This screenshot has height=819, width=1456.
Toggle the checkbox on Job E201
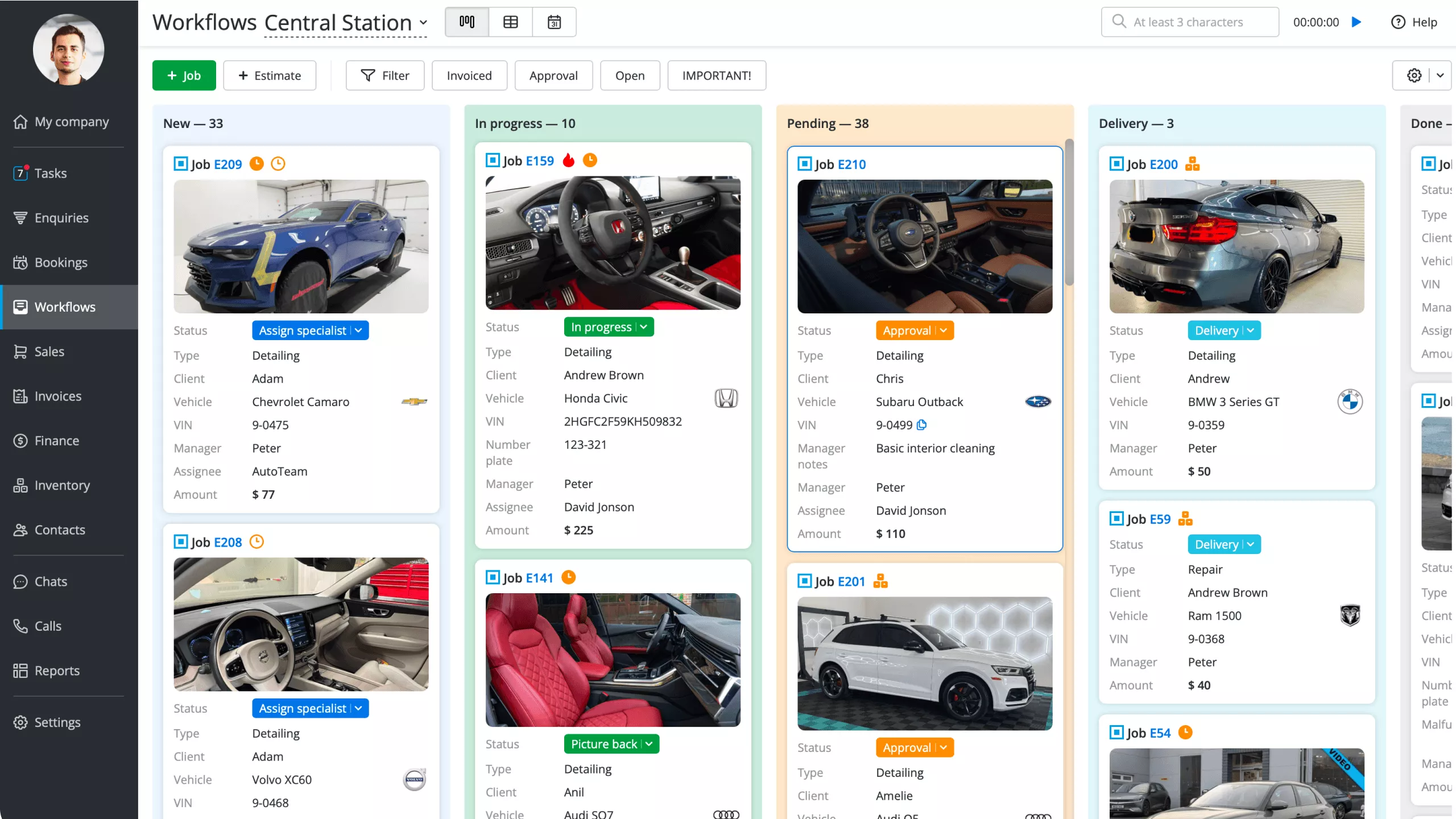click(x=804, y=581)
